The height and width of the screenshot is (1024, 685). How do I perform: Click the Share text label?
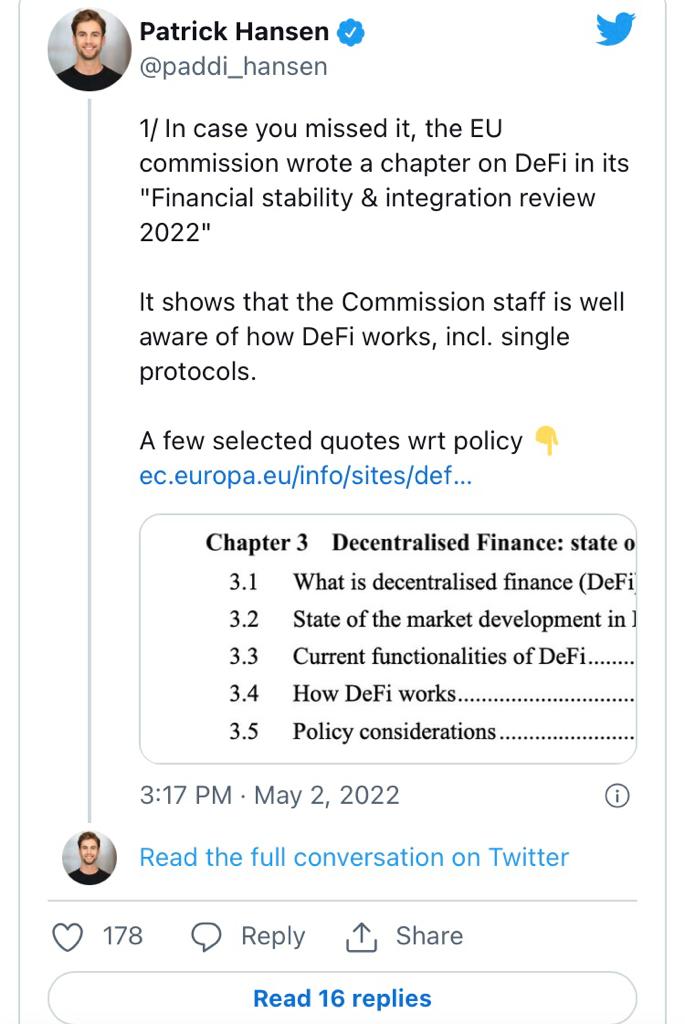coord(429,937)
